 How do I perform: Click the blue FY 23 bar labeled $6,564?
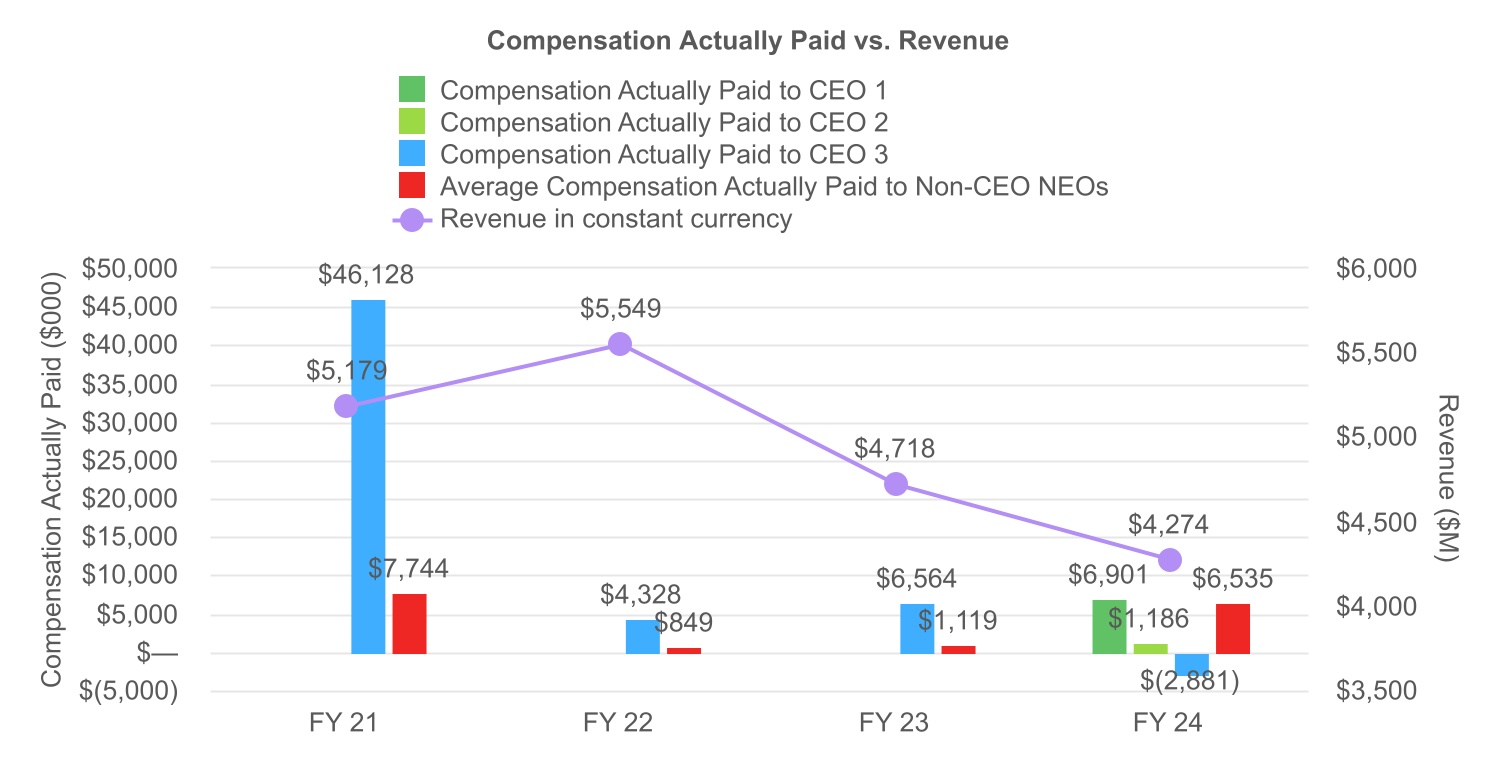917,629
